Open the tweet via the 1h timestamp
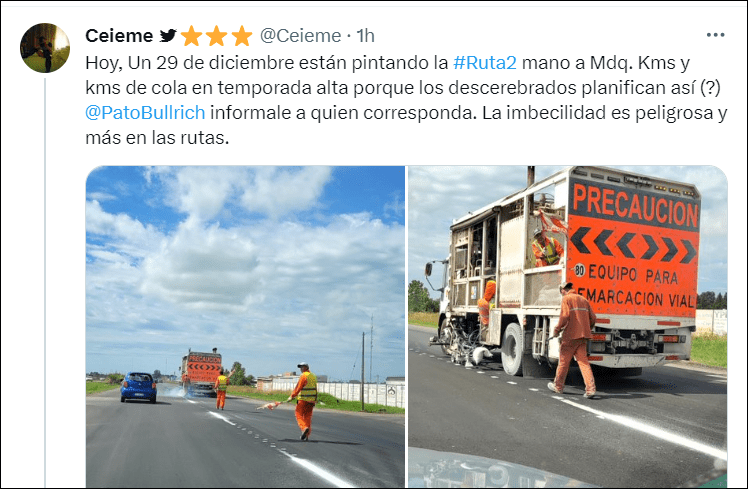This screenshot has height=489, width=748. pyautogui.click(x=365, y=36)
